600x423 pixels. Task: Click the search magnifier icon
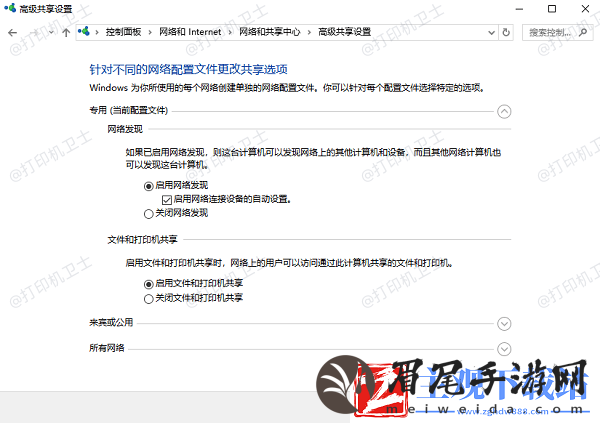583,32
